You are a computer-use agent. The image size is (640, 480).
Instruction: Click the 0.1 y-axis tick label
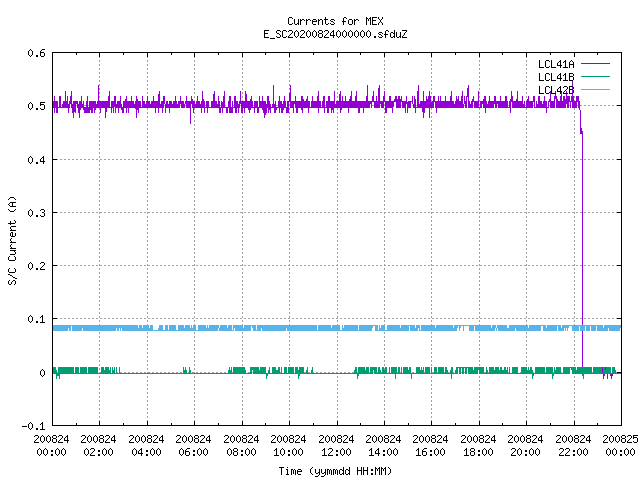[x=36, y=319]
